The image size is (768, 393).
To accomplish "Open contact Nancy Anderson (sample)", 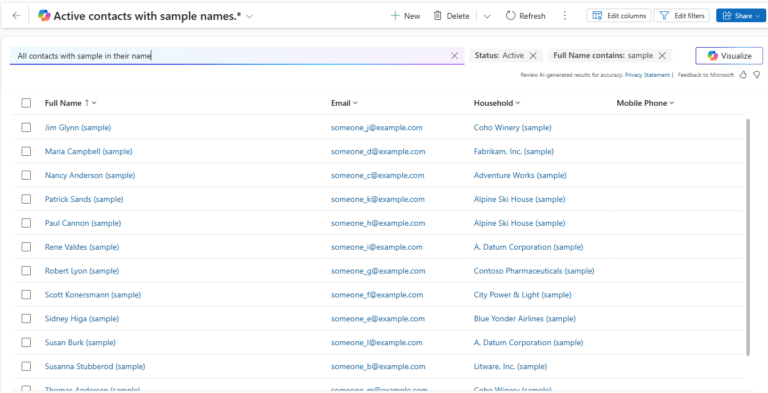I will click(x=90, y=175).
